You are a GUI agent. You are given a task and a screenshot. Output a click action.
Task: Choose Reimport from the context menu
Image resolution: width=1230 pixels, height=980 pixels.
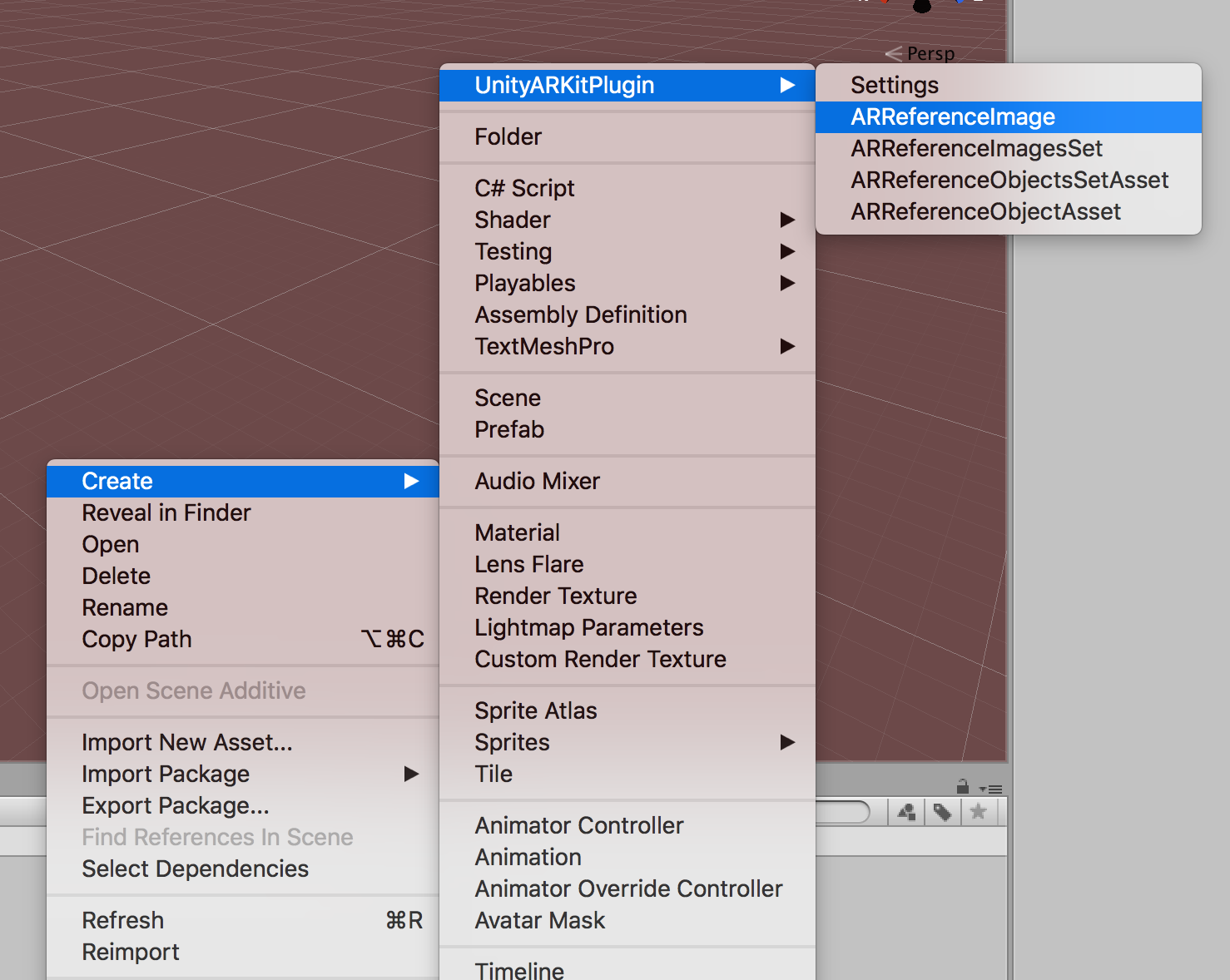242,952
